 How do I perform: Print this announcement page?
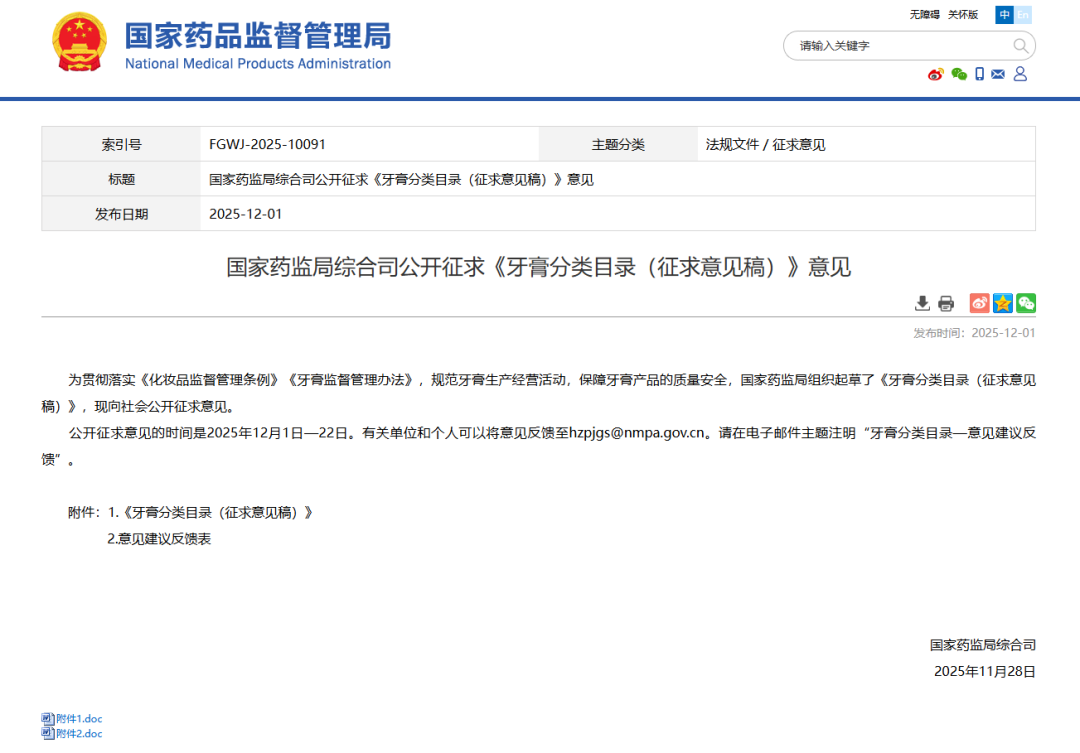click(946, 303)
